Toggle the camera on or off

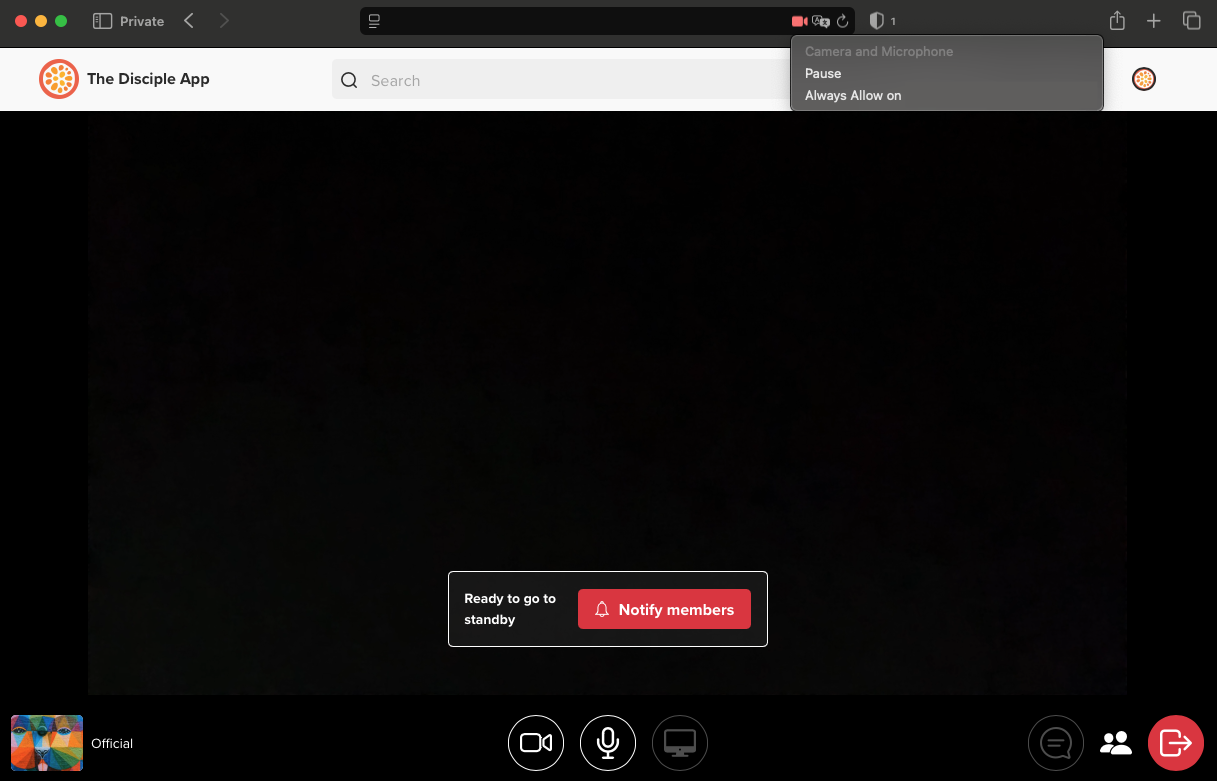536,743
